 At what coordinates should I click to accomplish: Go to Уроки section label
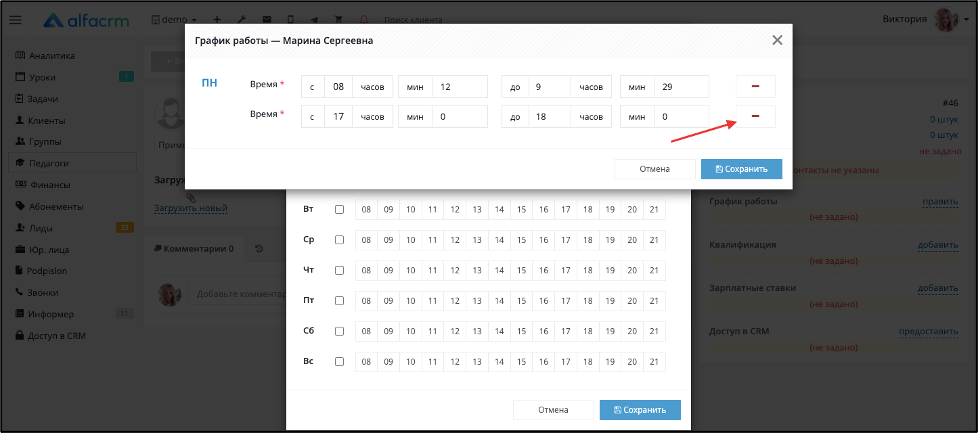point(42,77)
